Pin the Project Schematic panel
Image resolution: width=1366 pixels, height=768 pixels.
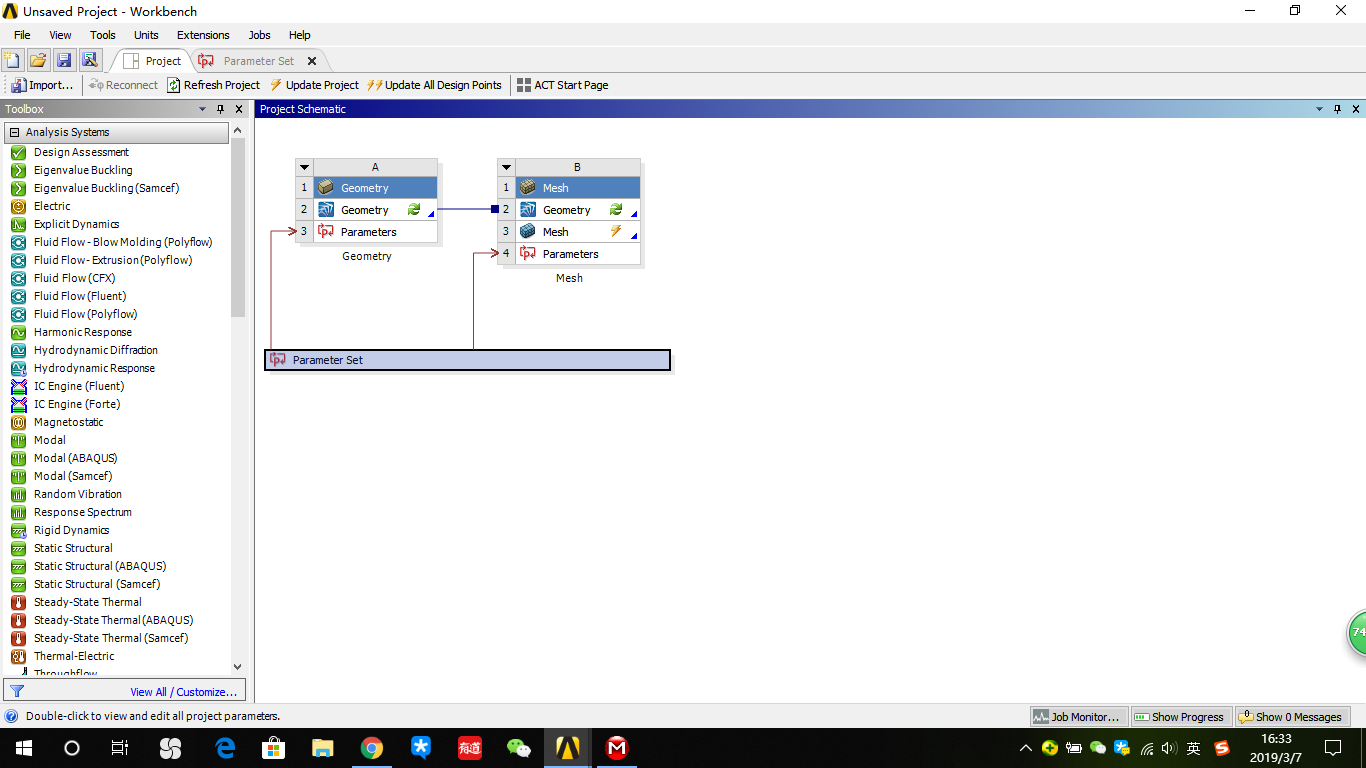click(x=1338, y=109)
